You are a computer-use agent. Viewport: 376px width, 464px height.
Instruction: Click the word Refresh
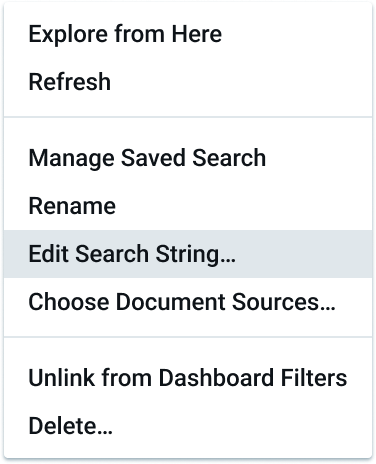coord(70,82)
